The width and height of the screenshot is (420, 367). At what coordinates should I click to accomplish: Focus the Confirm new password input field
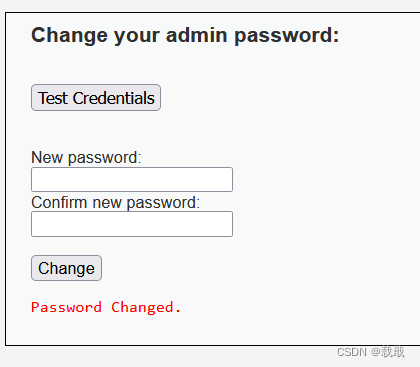(x=132, y=224)
